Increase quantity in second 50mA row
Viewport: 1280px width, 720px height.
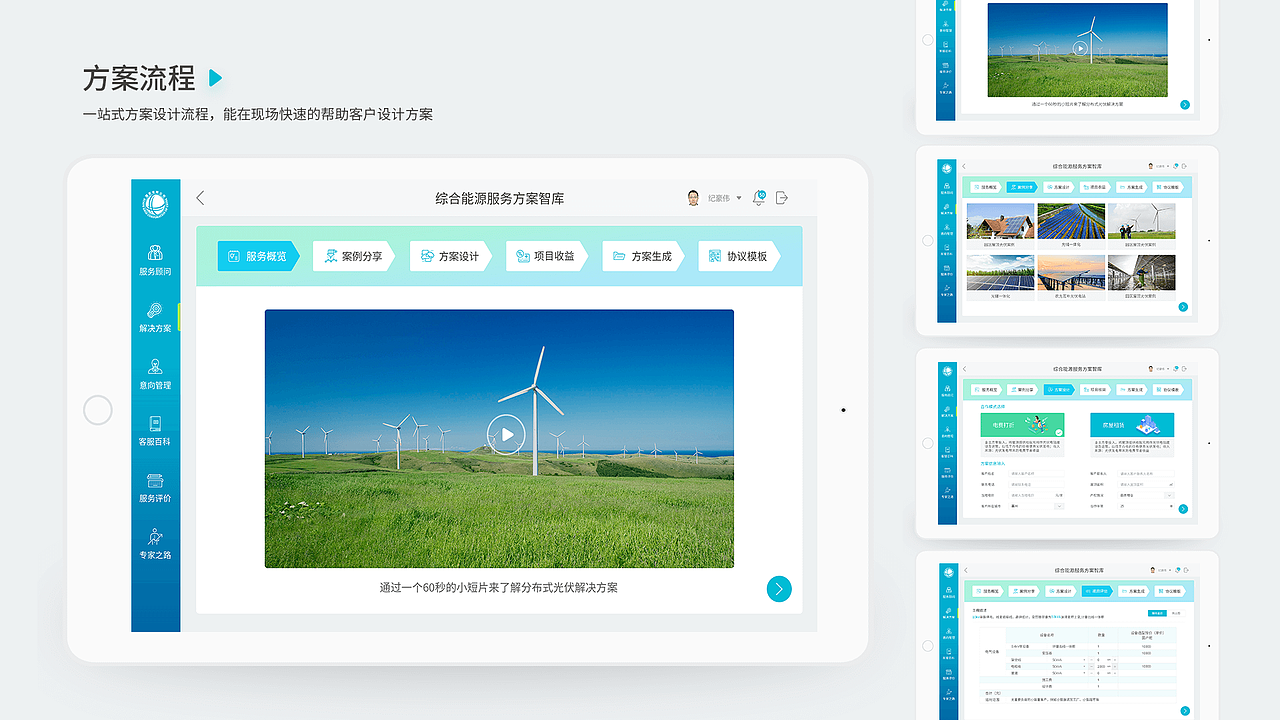click(x=1114, y=666)
